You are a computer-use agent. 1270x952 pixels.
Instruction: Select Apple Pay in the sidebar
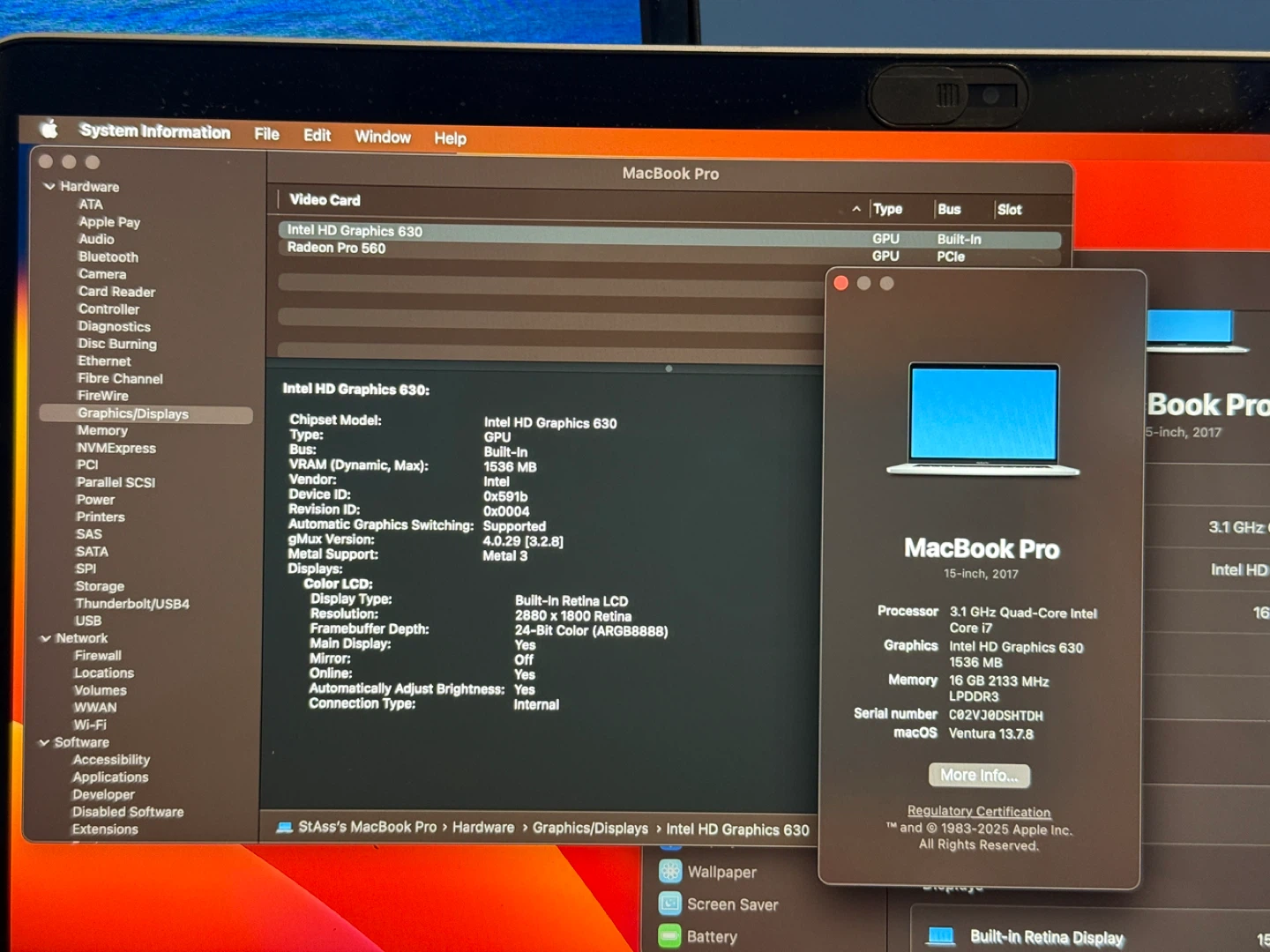coord(109,222)
